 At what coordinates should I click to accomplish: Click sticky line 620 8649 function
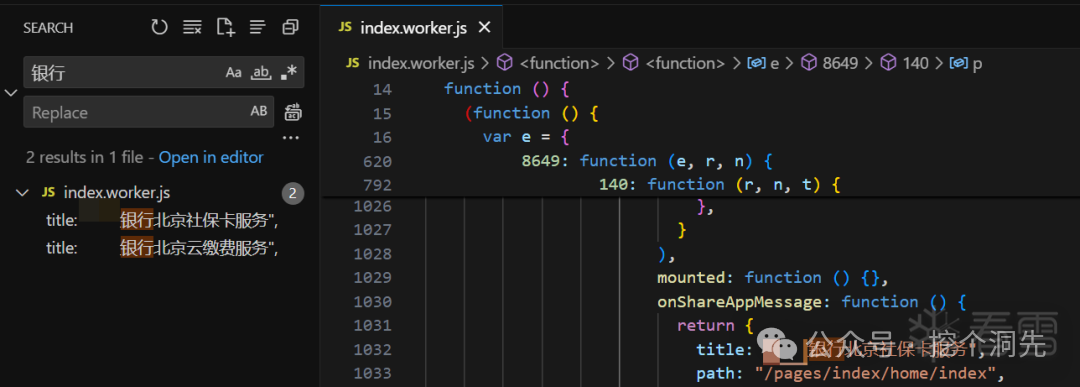click(x=700, y=161)
